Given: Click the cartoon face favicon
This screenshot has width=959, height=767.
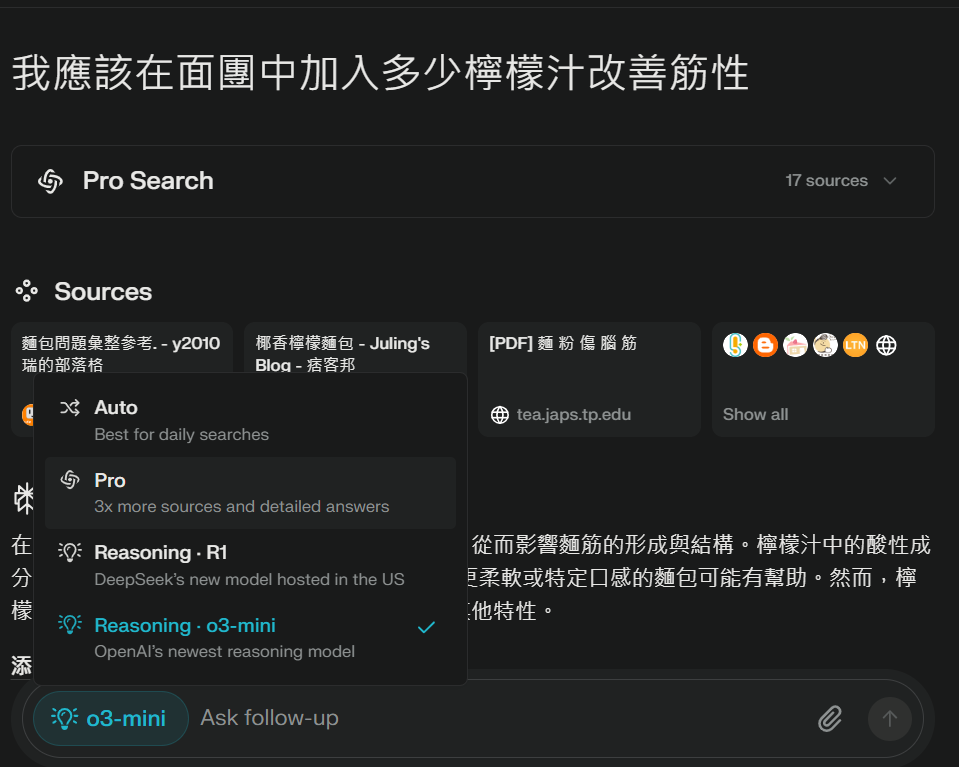Looking at the screenshot, I should (x=825, y=345).
